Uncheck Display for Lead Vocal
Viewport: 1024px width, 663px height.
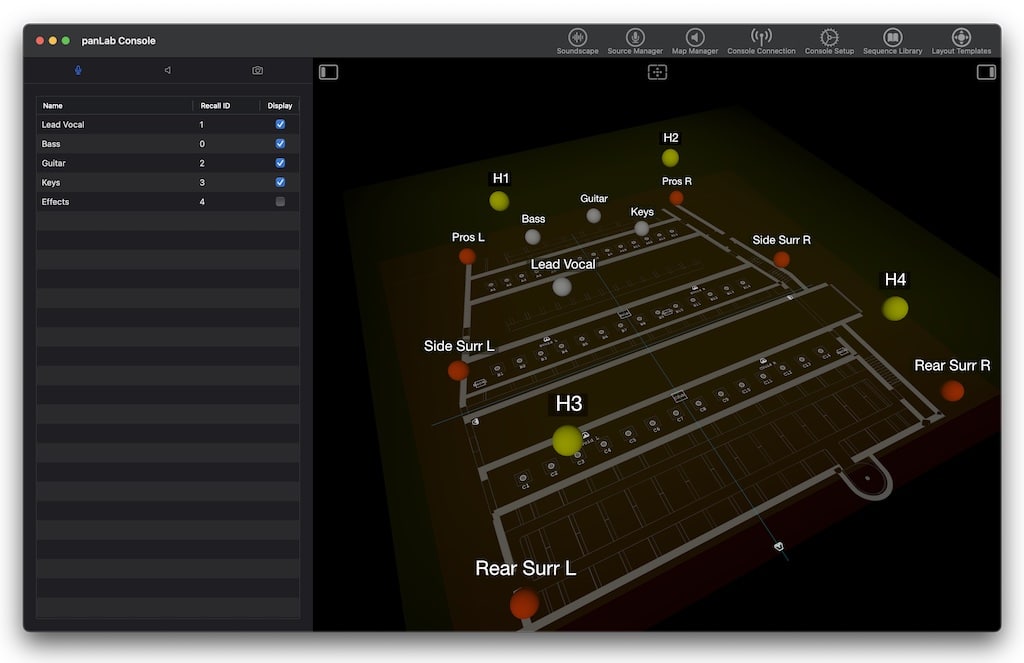[280, 125]
